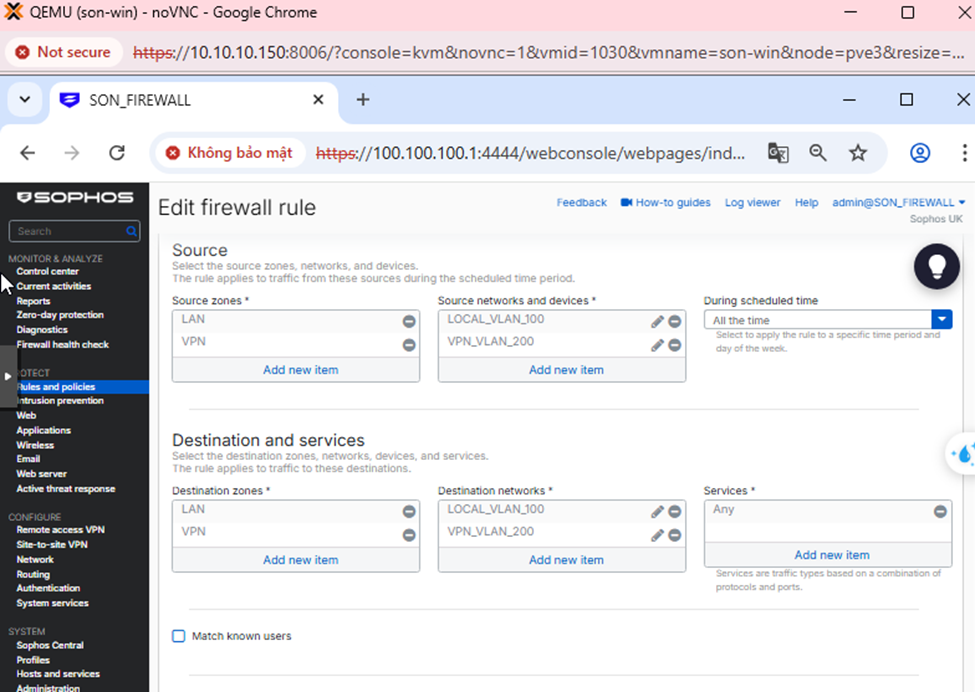Remove VPN from Destination zones

pos(409,535)
